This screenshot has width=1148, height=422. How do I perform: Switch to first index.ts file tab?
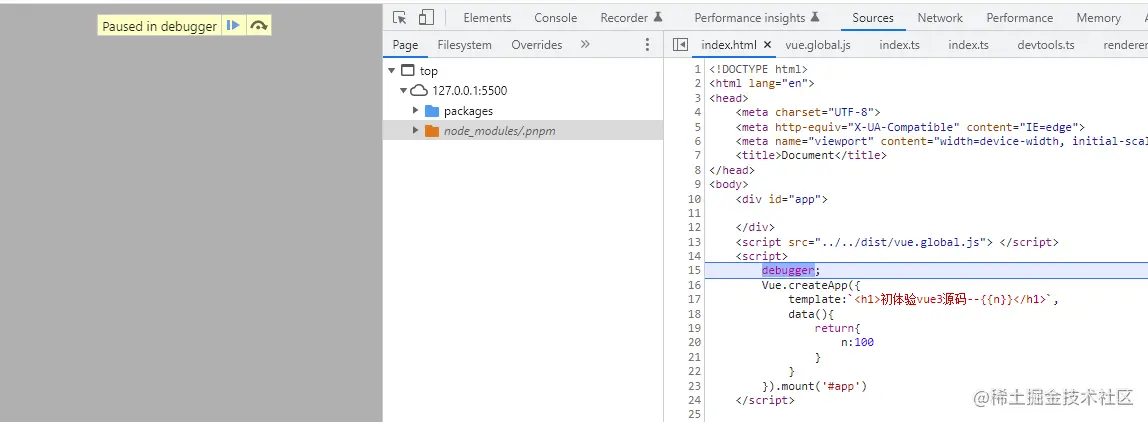tap(900, 45)
